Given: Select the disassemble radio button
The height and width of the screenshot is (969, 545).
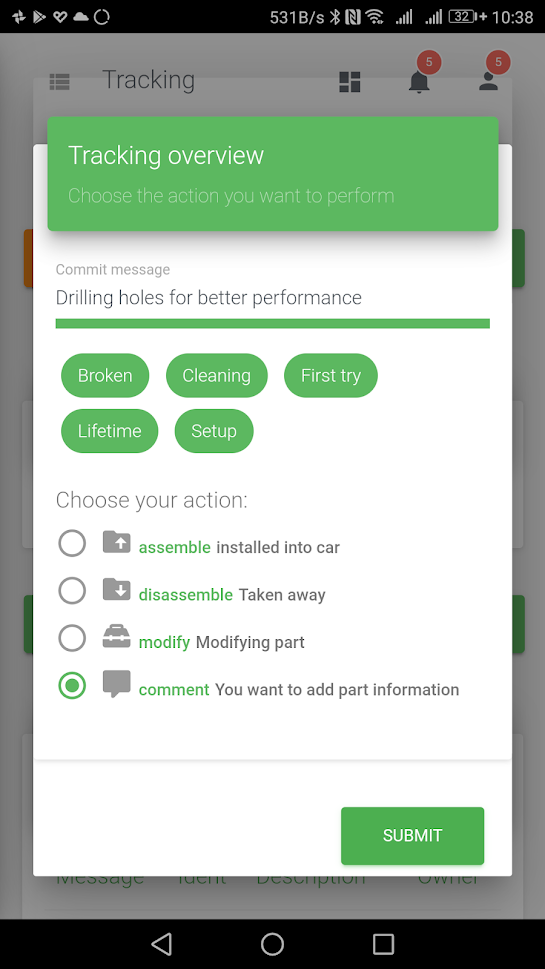Looking at the screenshot, I should click(x=72, y=591).
